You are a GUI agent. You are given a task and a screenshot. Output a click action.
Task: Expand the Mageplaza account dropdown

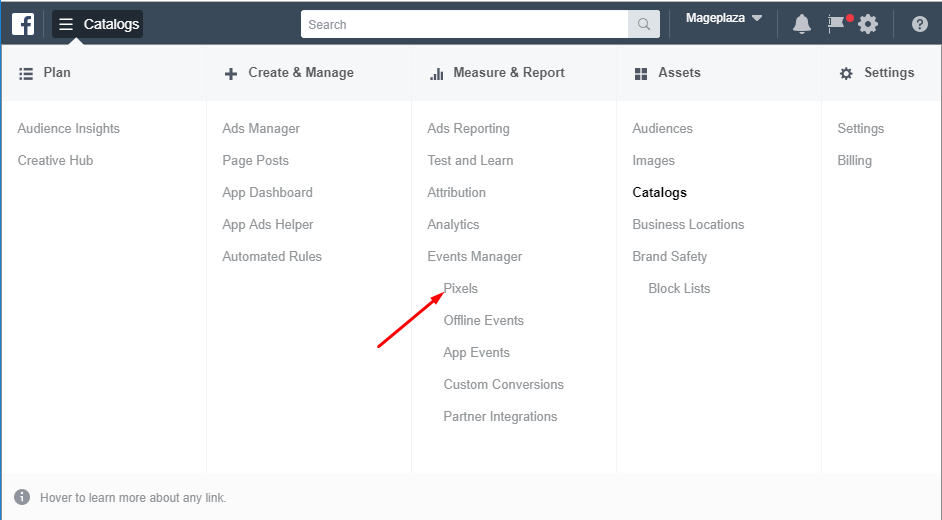tap(724, 18)
